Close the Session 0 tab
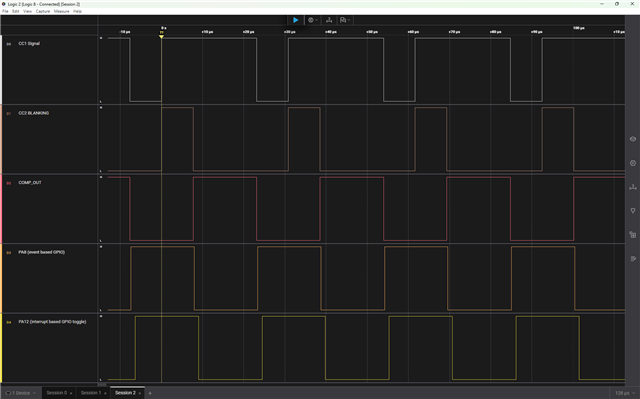 coord(71,393)
